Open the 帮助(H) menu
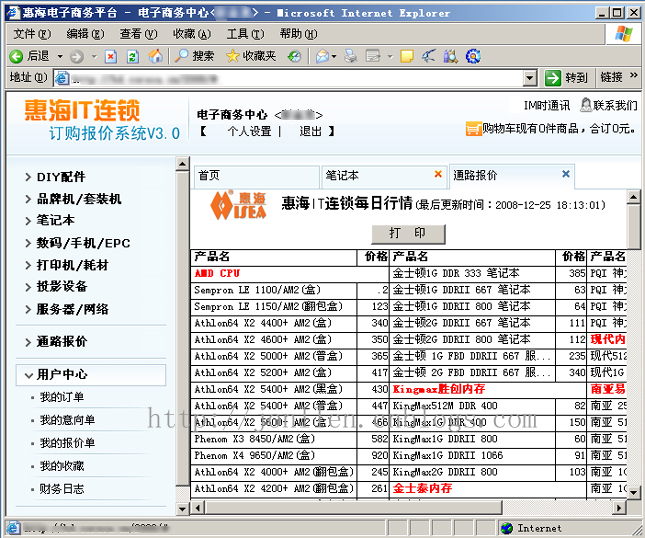Screen dimensions: 645x538 (298, 34)
